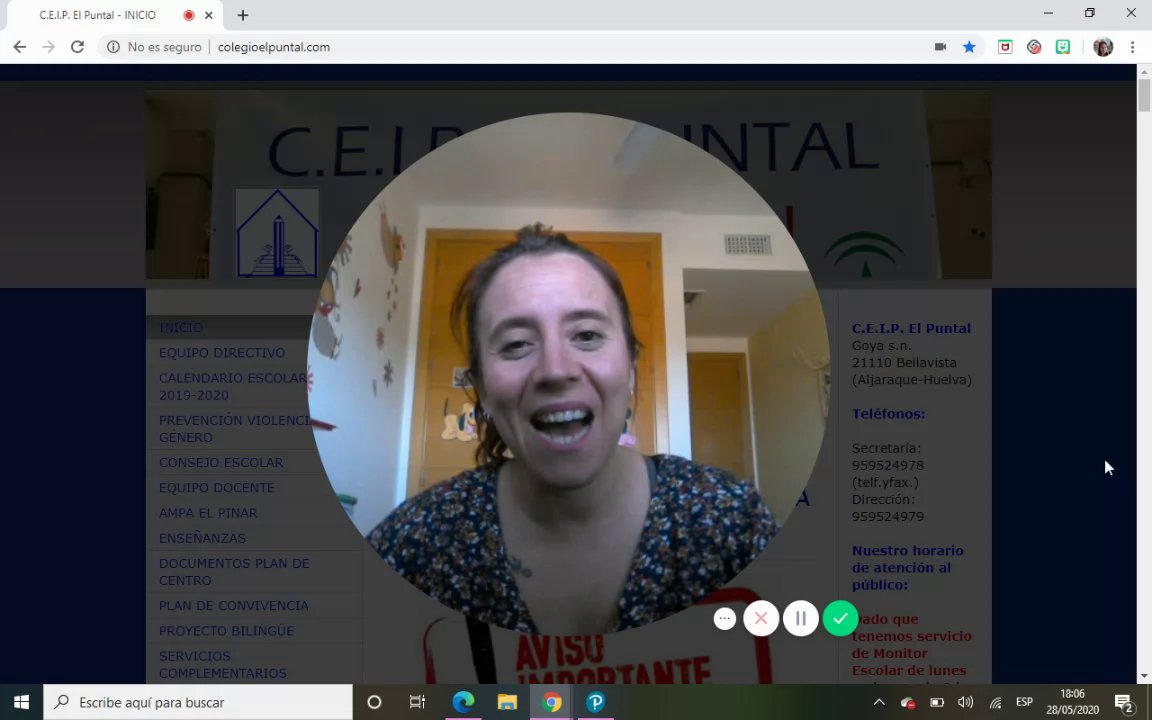Click 'Nuestro horario de atención al público' heading
Image resolution: width=1152 pixels, height=720 pixels.
coord(907,567)
